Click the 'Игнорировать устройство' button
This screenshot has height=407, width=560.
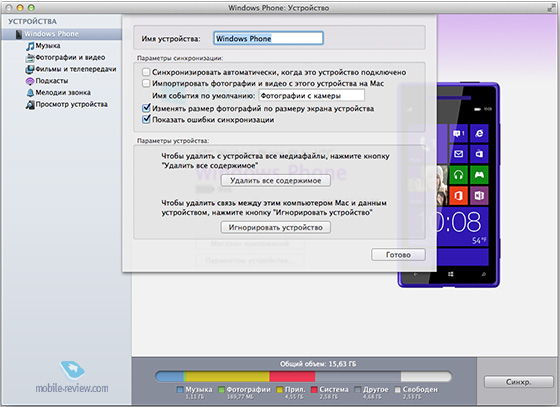[x=275, y=227]
